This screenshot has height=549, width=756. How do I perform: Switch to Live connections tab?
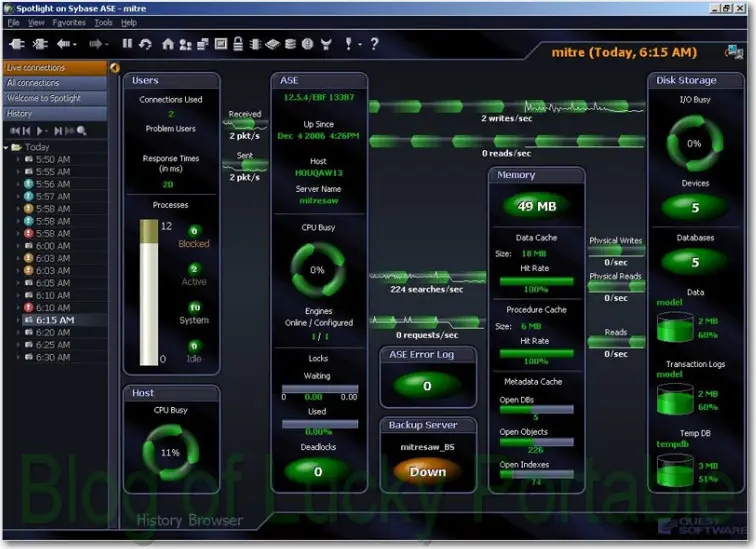point(55,68)
